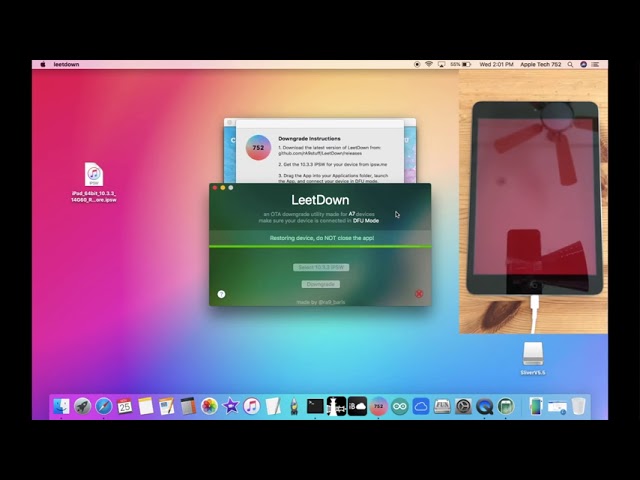Open Calculator in the Dock
The width and height of the screenshot is (640, 480).
(188, 406)
